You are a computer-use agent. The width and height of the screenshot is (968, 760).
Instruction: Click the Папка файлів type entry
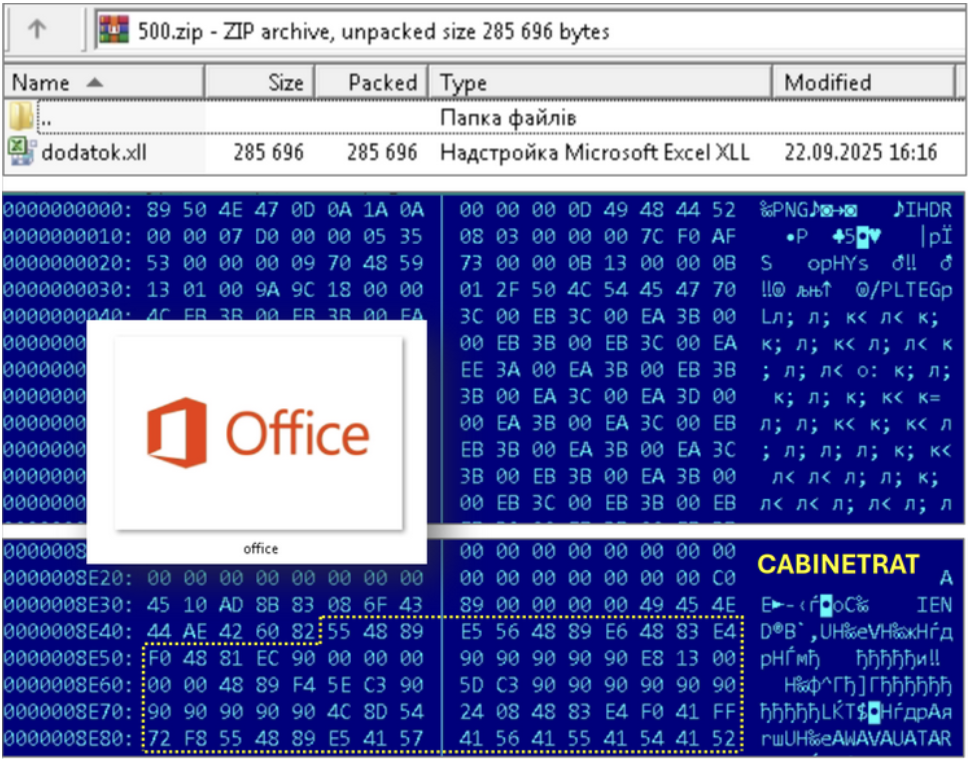(x=507, y=118)
